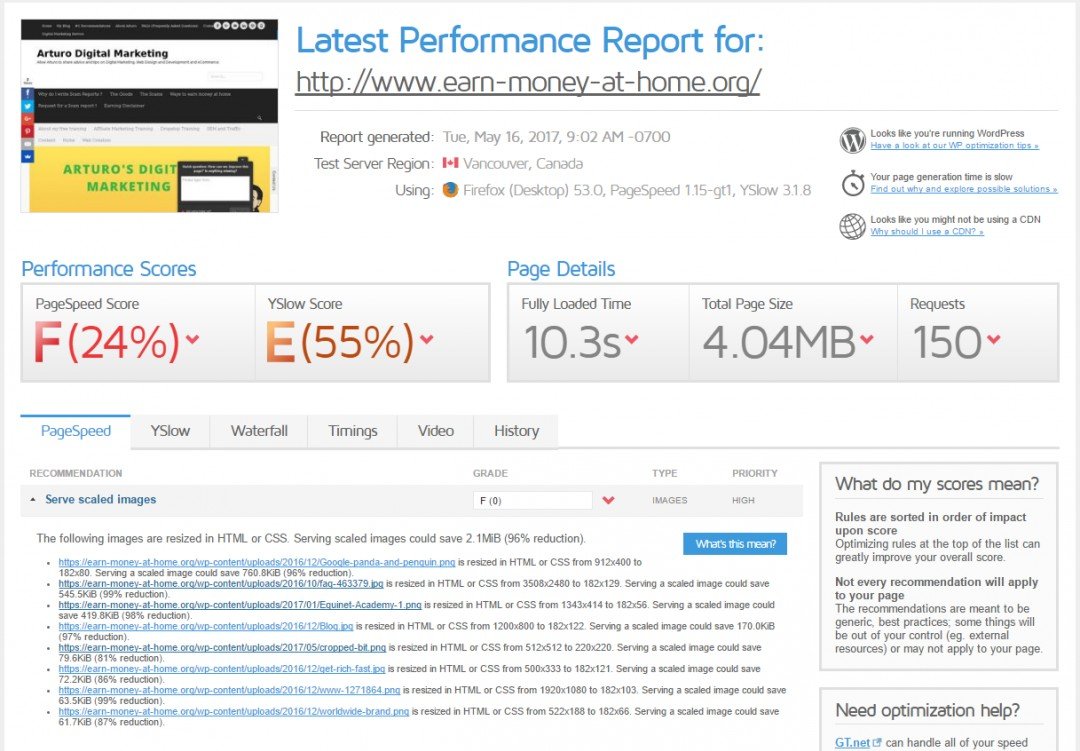Viewport: 1080px width, 751px height.
Task: Click the RECOMMENDATION column header
Action: [76, 473]
